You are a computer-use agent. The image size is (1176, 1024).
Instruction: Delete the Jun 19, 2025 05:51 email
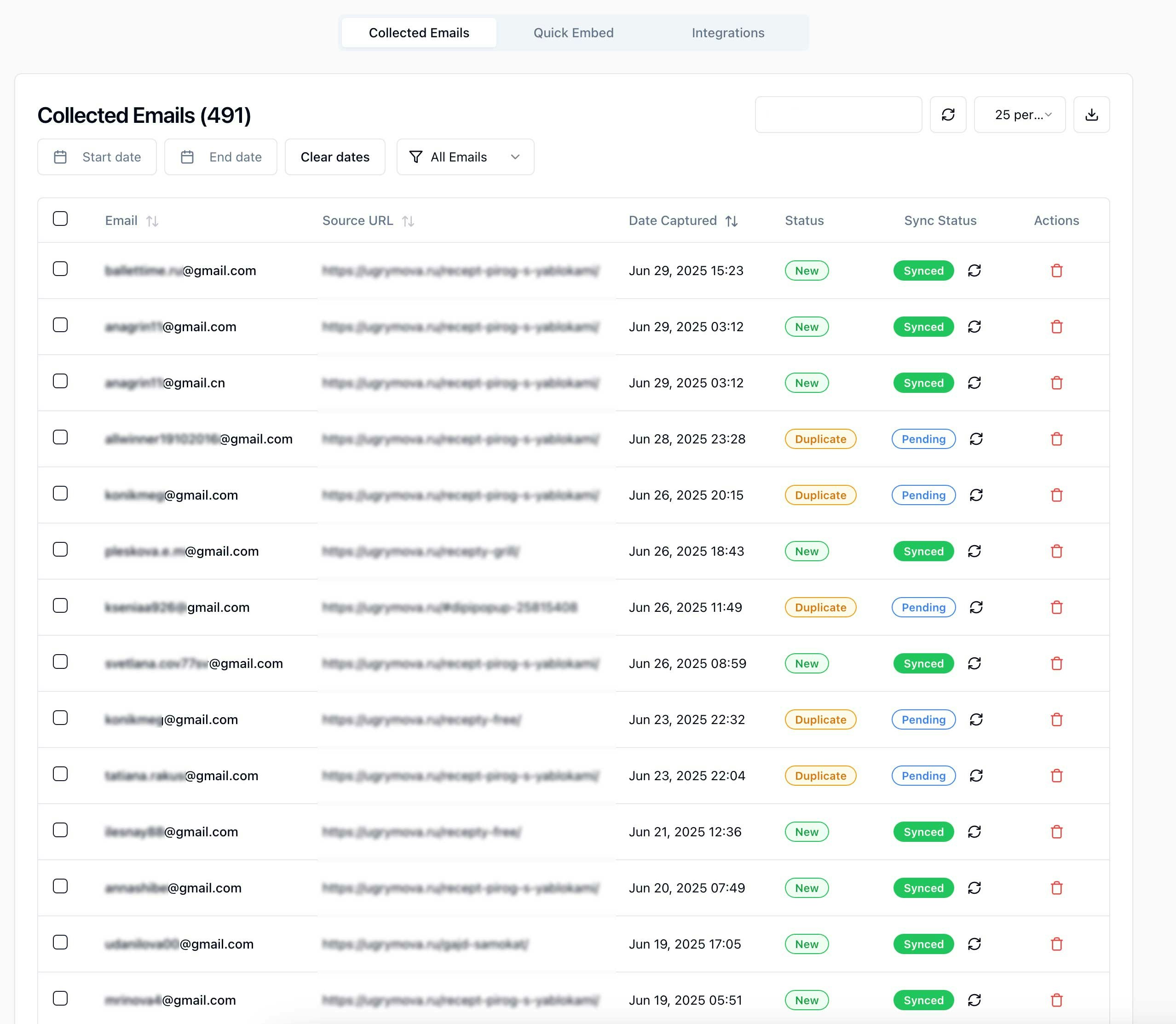1056,1000
